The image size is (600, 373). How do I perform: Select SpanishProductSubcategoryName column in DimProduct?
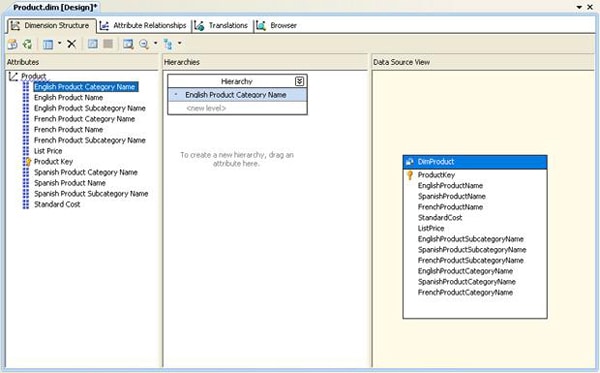click(x=472, y=250)
